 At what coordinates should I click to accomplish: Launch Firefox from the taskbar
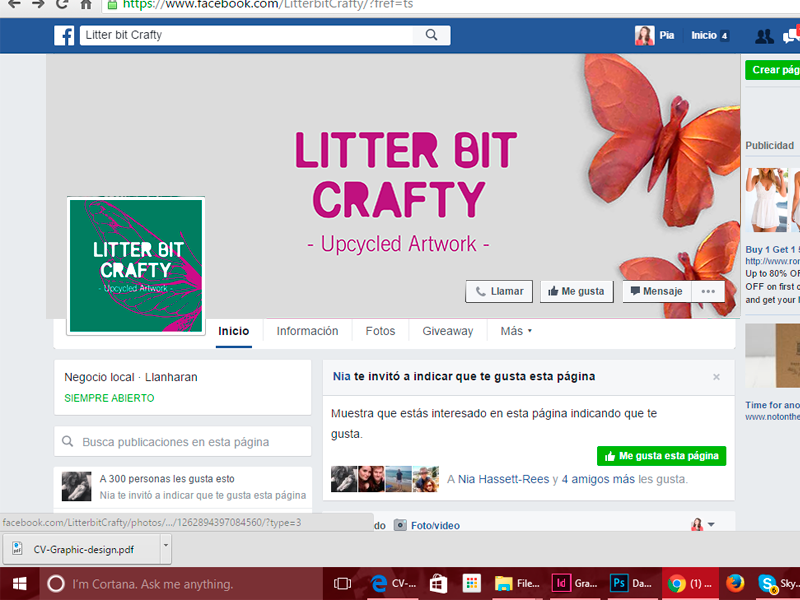click(735, 583)
